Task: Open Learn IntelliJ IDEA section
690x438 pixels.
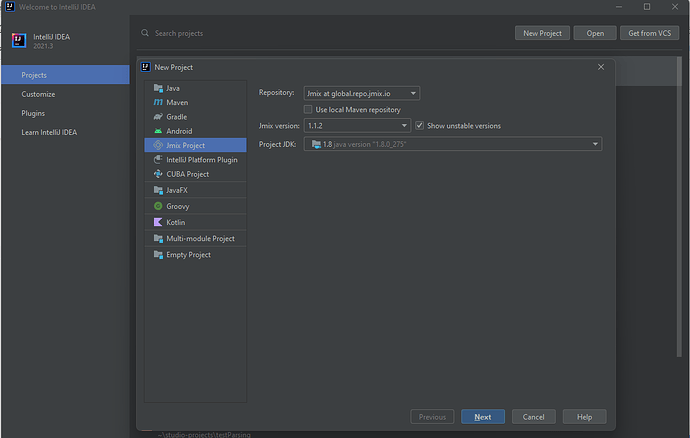Action: (66, 132)
